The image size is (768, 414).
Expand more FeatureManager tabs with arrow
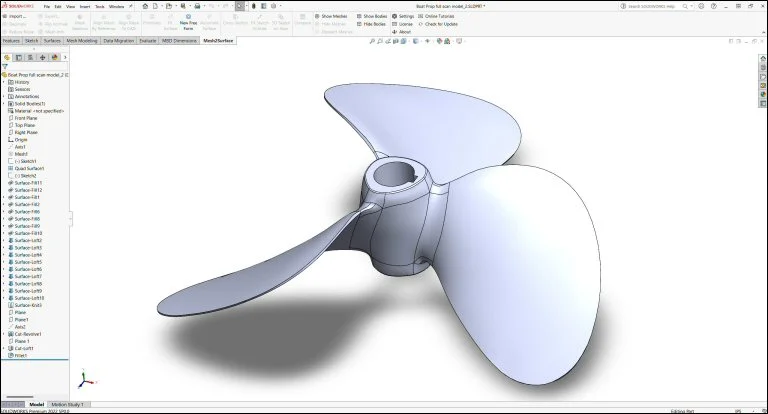pos(67,57)
